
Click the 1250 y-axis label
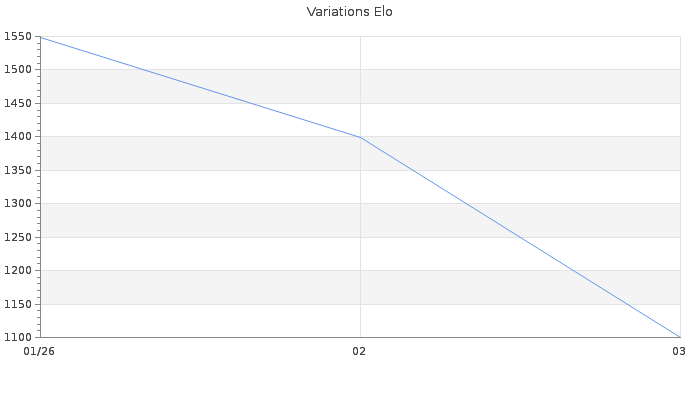pos(17,238)
